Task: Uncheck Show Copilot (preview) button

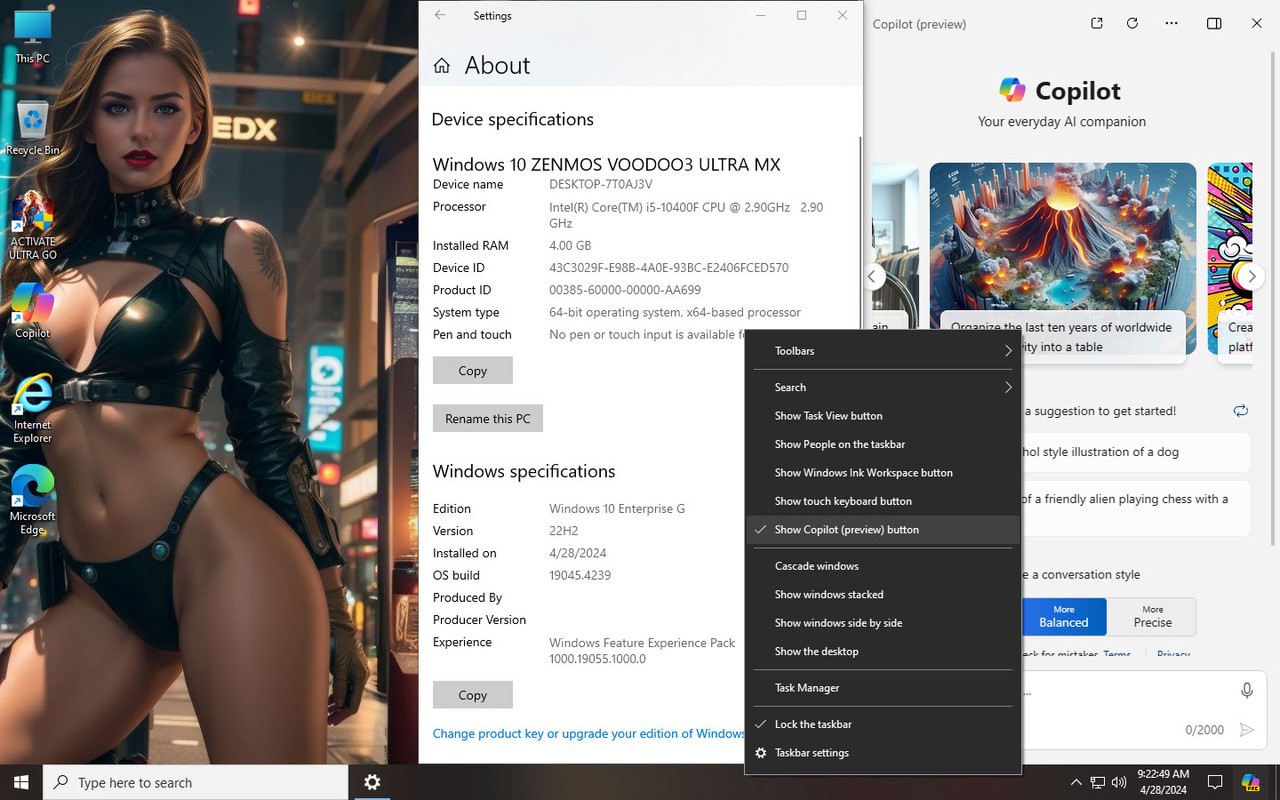Action: [x=883, y=530]
